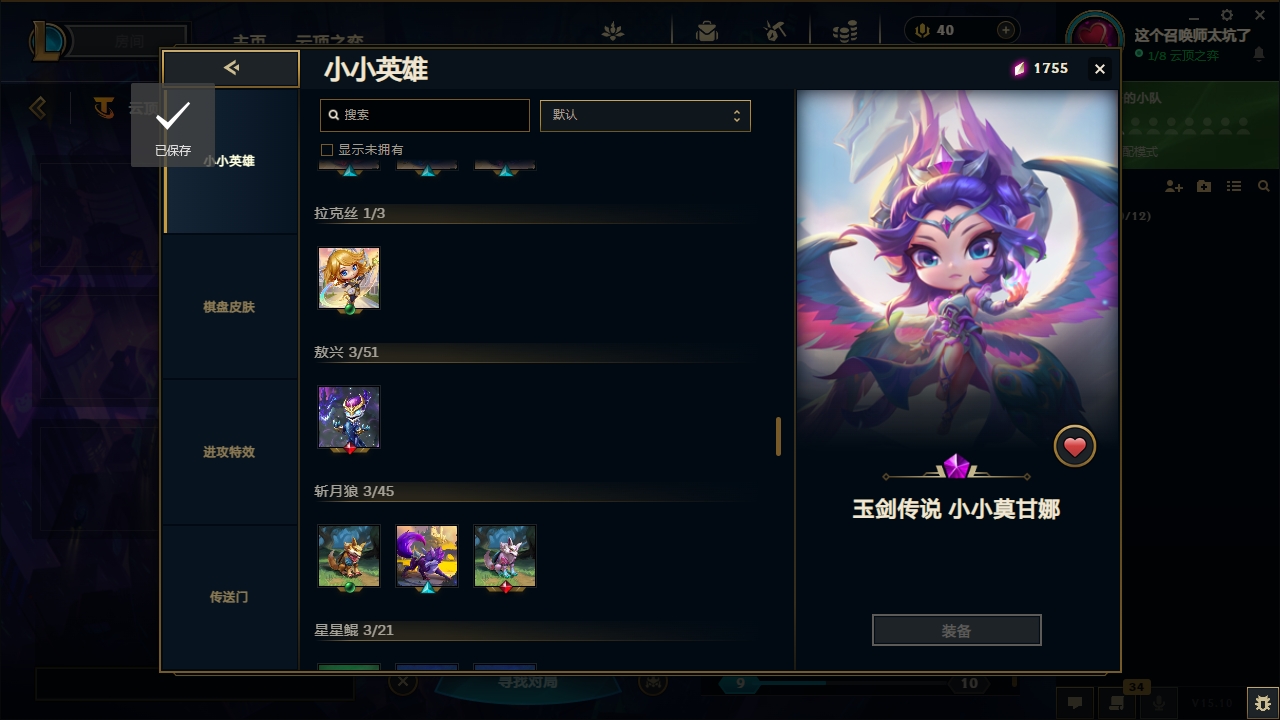Click the magnifier icon in the search box
The width and height of the screenshot is (1280, 720).
pyautogui.click(x=334, y=115)
